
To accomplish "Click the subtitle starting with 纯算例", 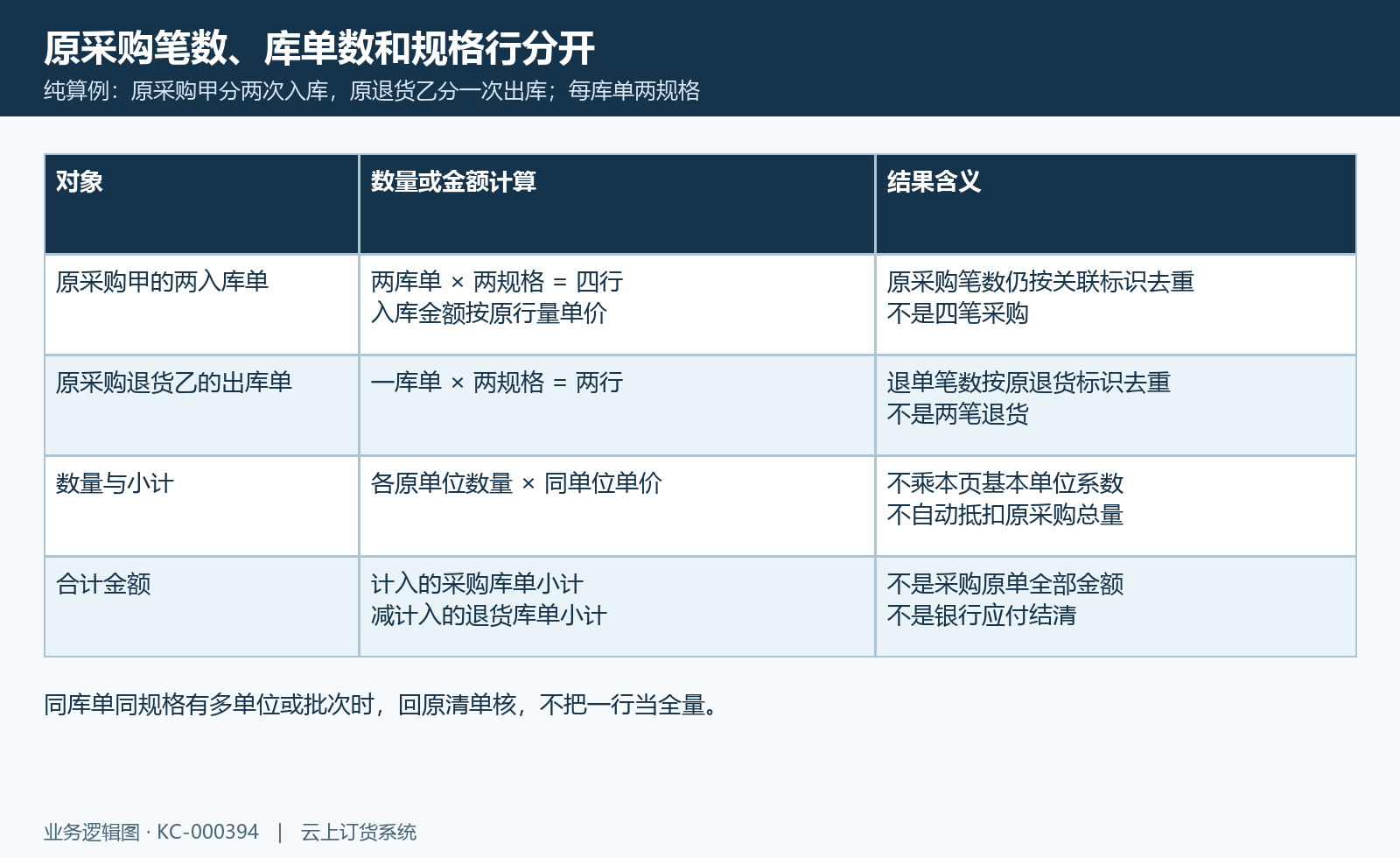I will [372, 91].
